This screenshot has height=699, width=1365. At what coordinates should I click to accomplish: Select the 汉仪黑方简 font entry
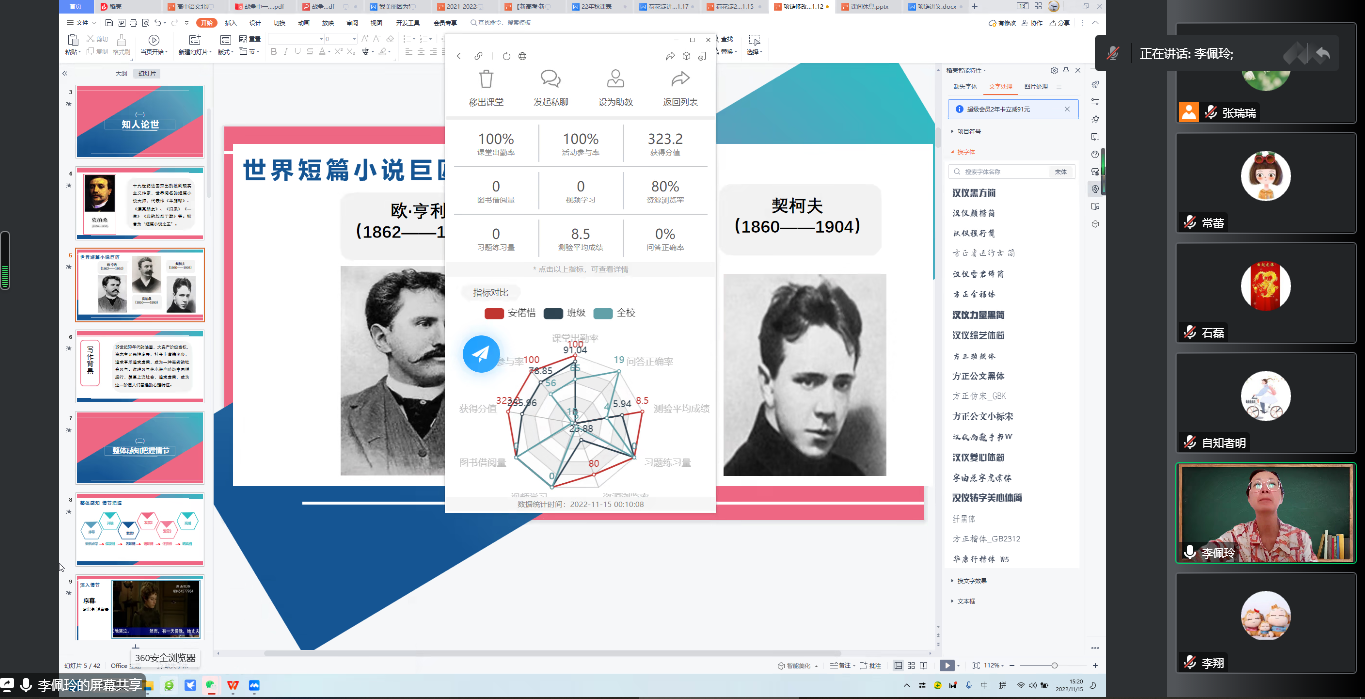[x=974, y=192]
